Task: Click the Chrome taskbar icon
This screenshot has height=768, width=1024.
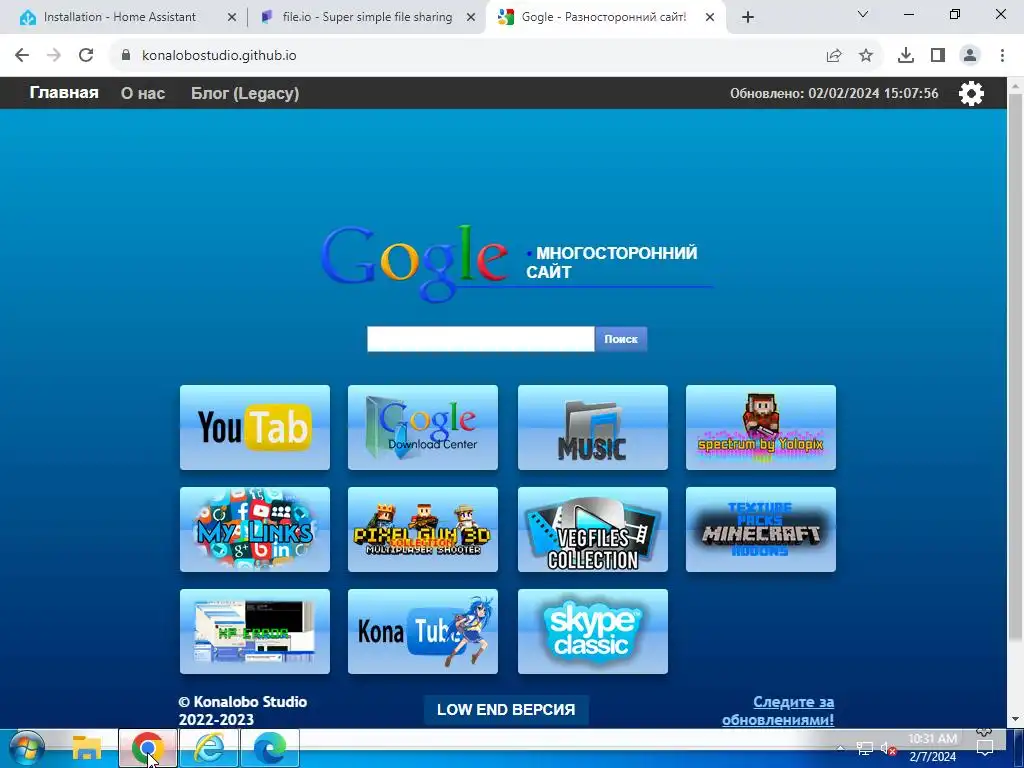Action: click(x=148, y=748)
